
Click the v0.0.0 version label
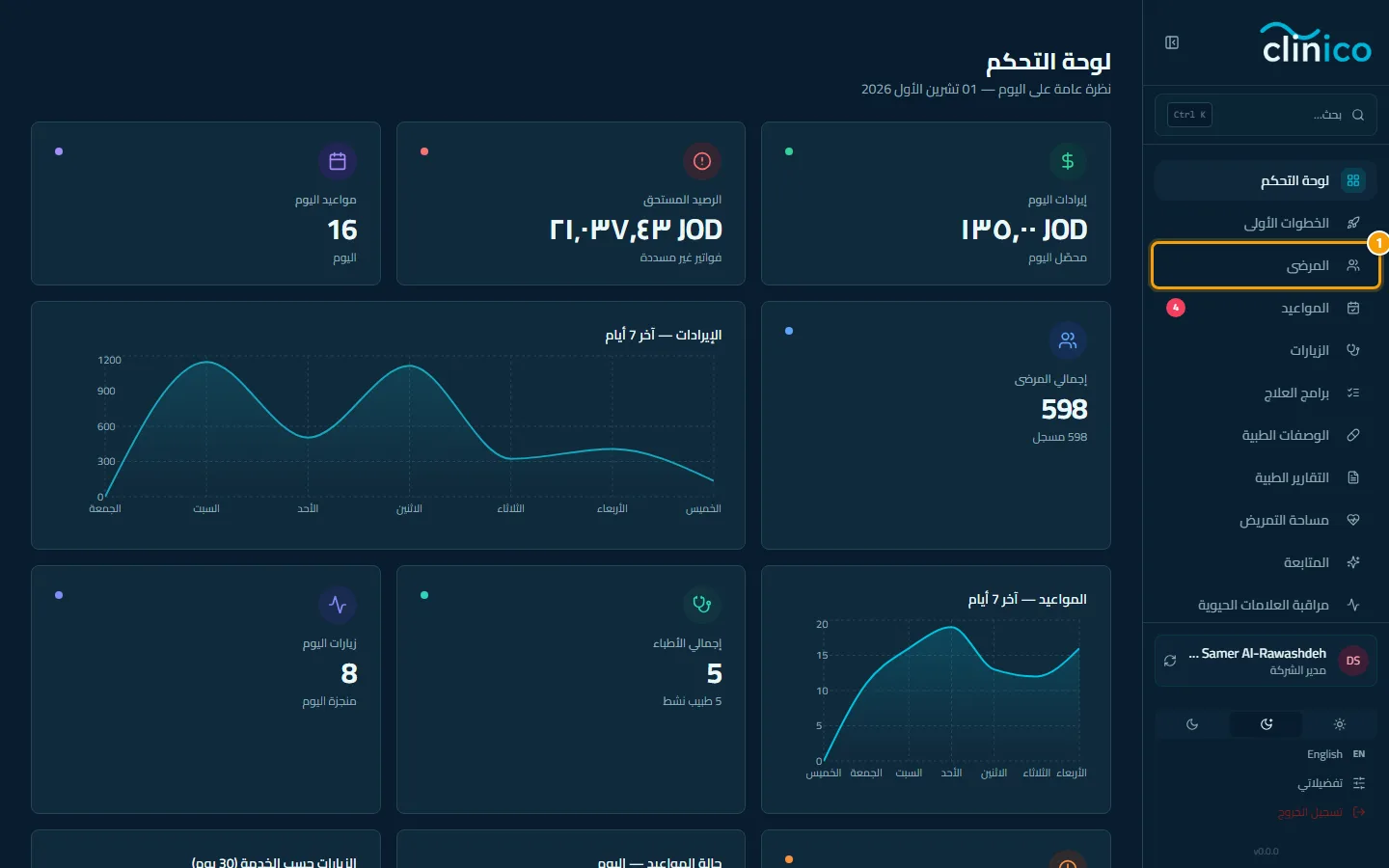1266,852
